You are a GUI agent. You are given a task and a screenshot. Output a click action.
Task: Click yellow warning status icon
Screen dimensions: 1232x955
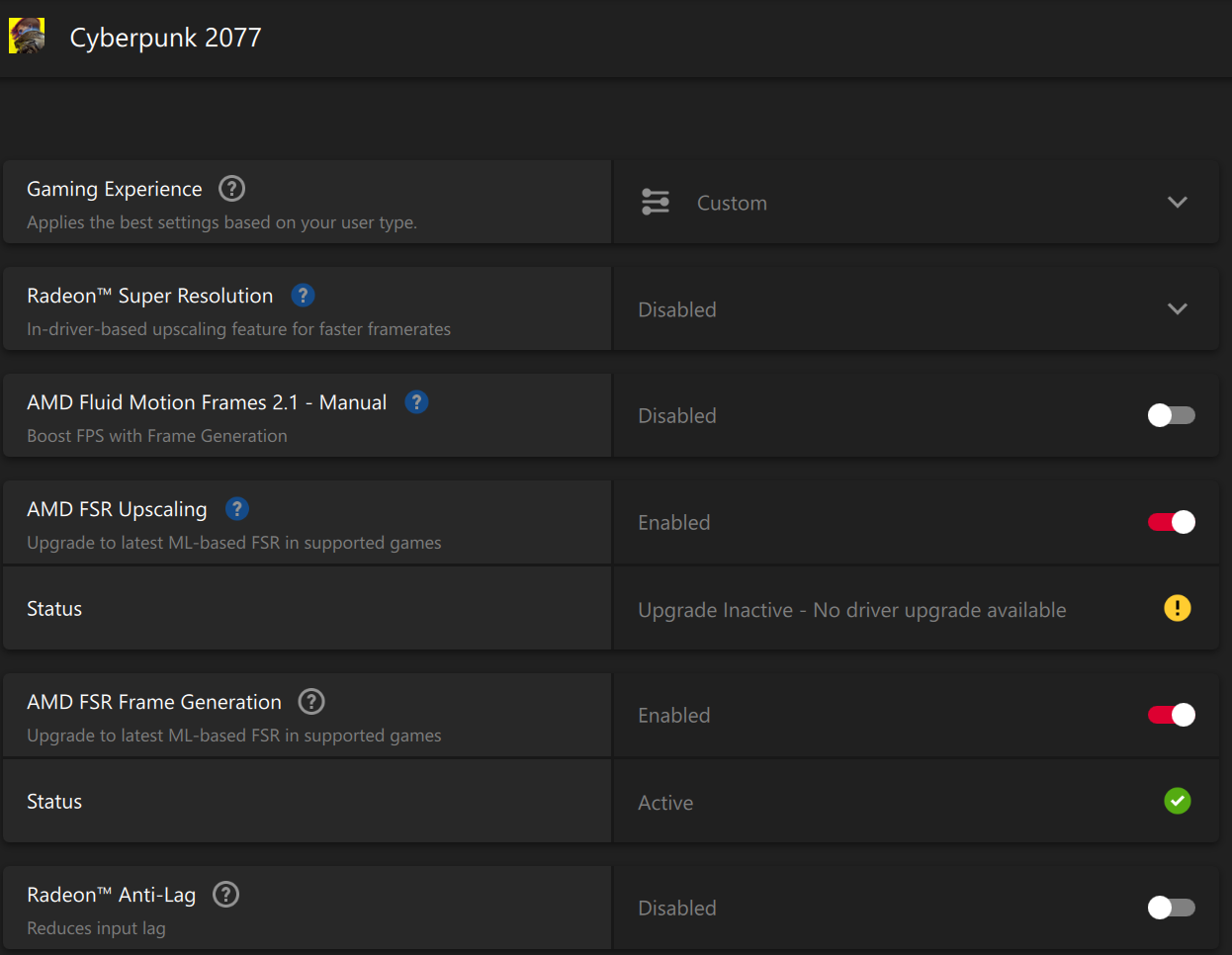(1177, 608)
